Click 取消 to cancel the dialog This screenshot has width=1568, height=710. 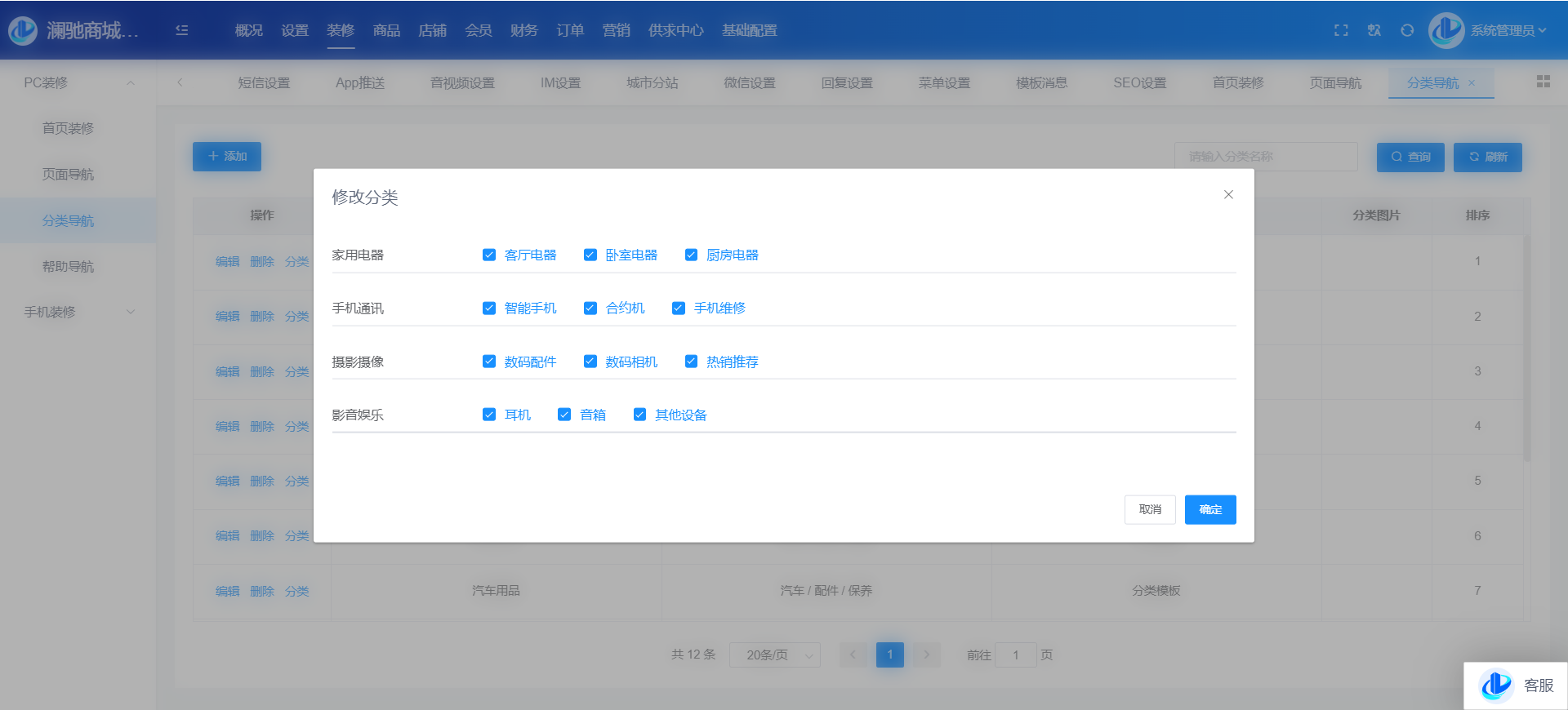[x=1150, y=509]
